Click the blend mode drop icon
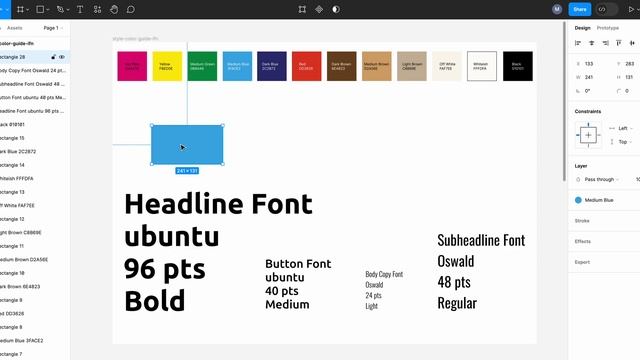This screenshot has width=640, height=360. pos(578,180)
